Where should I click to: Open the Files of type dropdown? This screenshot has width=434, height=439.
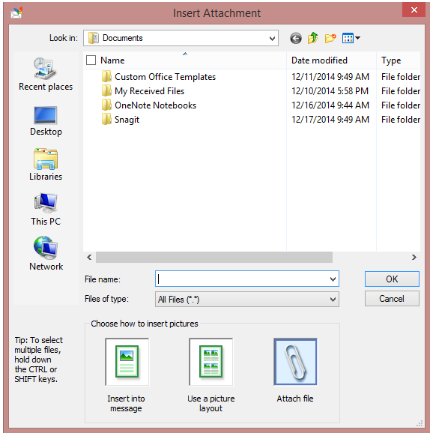click(247, 299)
